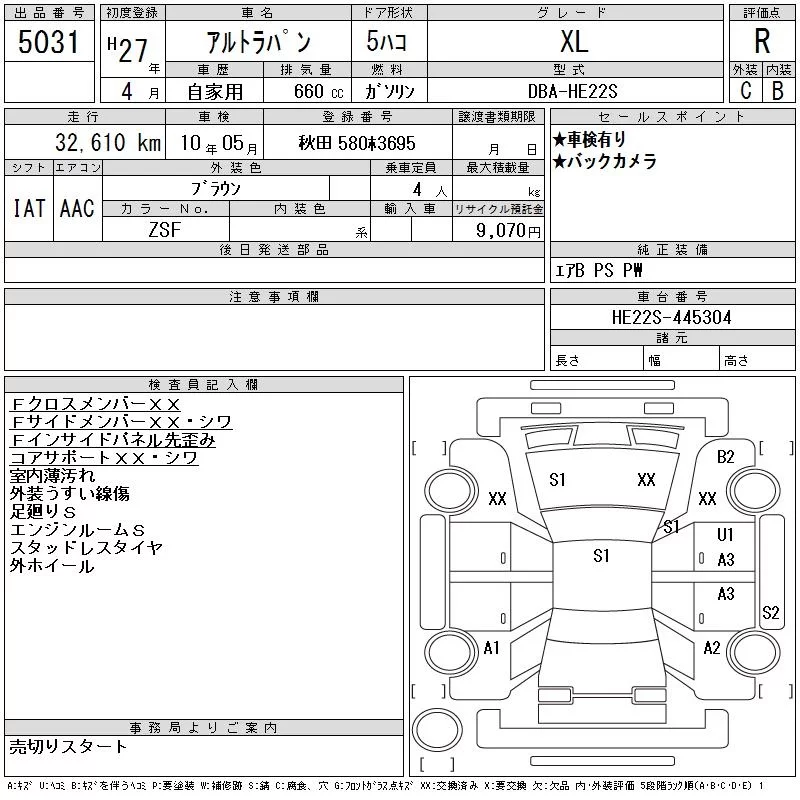Screen dimensions: 800x800
Task: Click the 検査員記入欄 section header
Action: tap(204, 385)
